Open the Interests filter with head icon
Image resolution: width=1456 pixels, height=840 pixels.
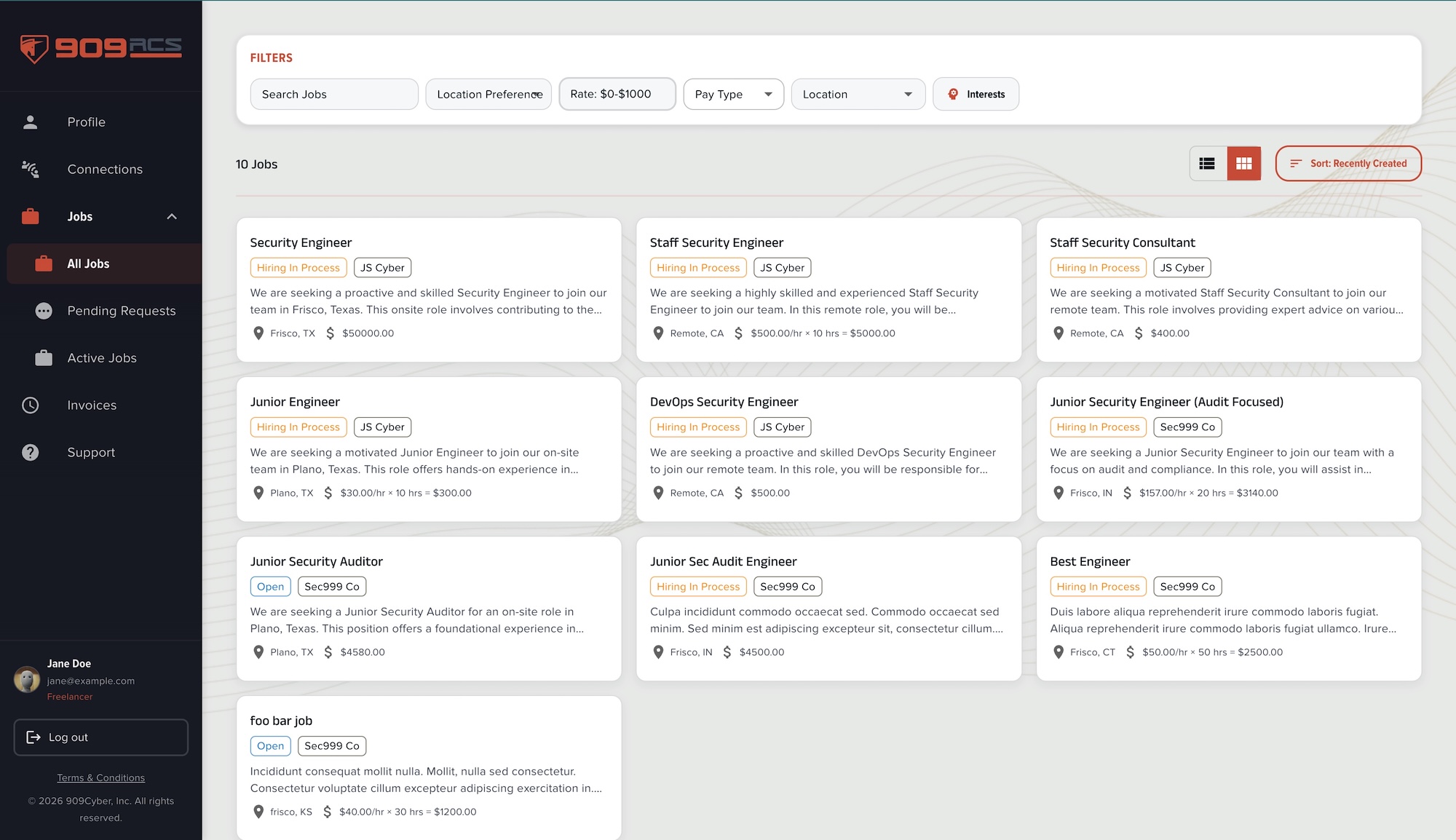pyautogui.click(x=976, y=94)
